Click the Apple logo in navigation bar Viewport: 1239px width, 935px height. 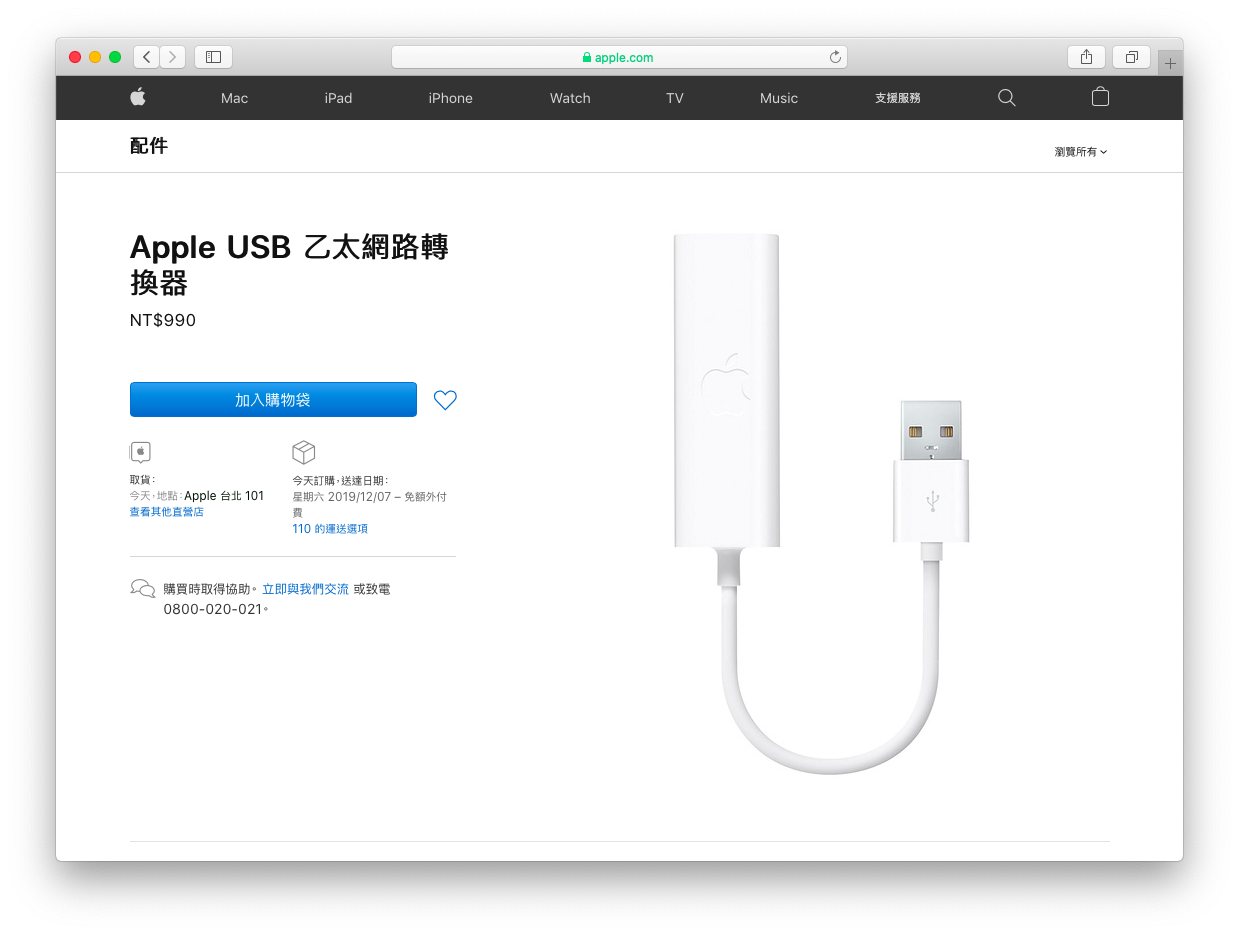(x=138, y=97)
